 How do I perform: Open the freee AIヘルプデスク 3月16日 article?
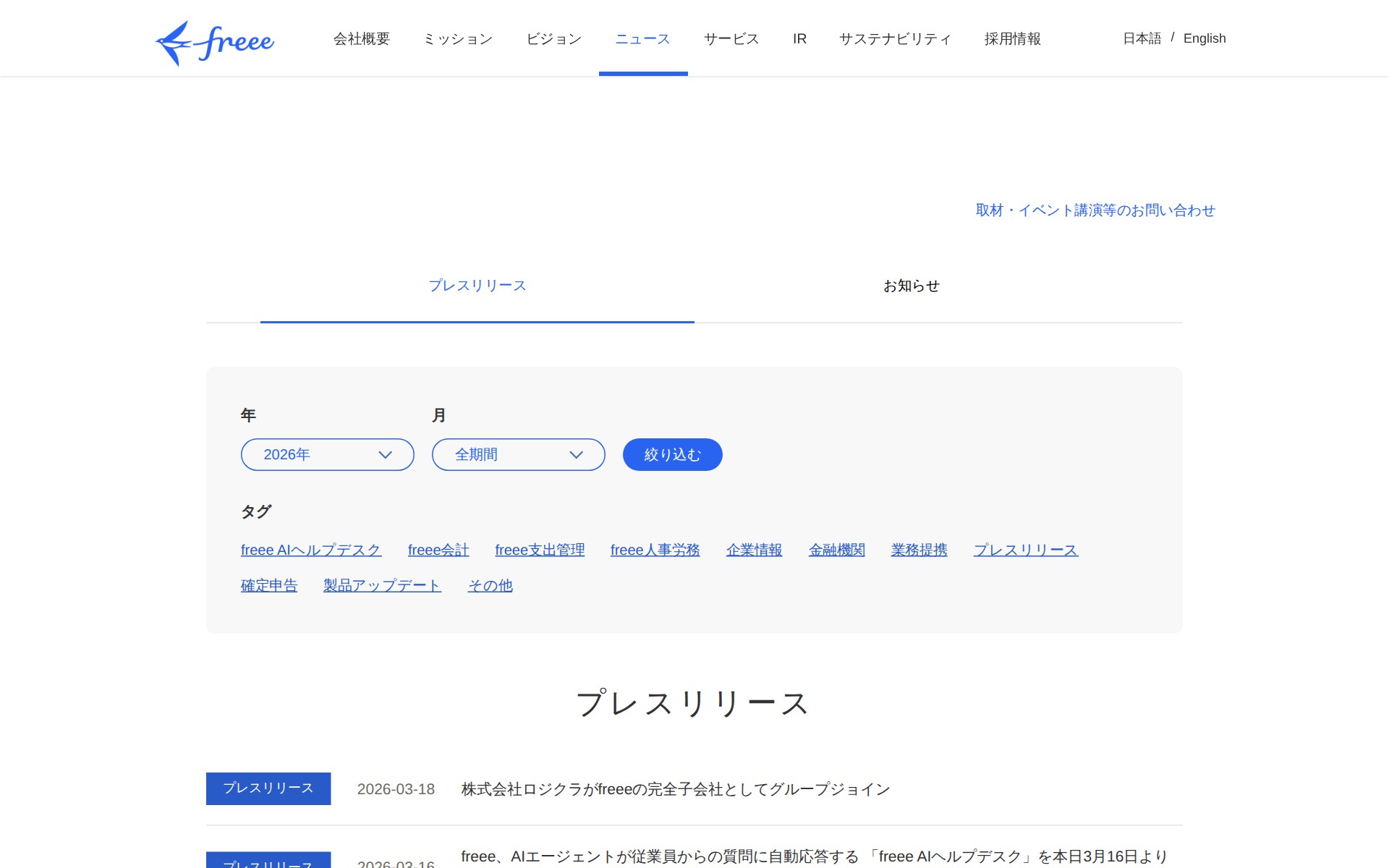[815, 857]
